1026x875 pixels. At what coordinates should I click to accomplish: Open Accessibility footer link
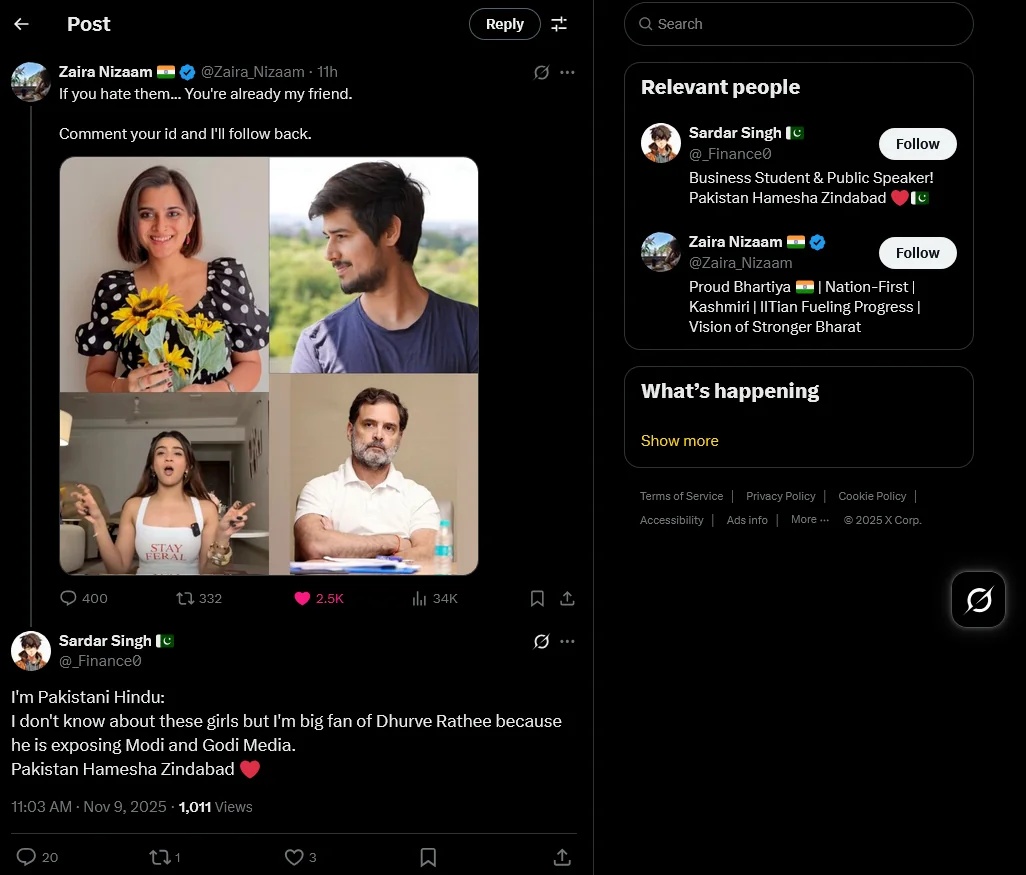[x=671, y=520]
